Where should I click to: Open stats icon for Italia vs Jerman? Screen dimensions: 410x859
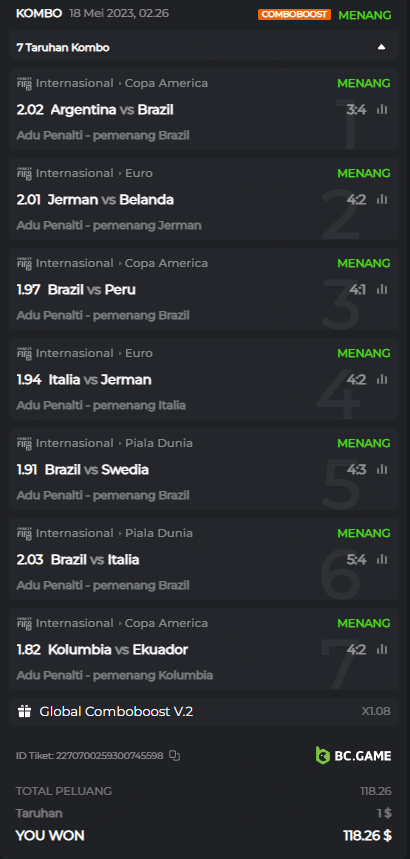(x=382, y=379)
